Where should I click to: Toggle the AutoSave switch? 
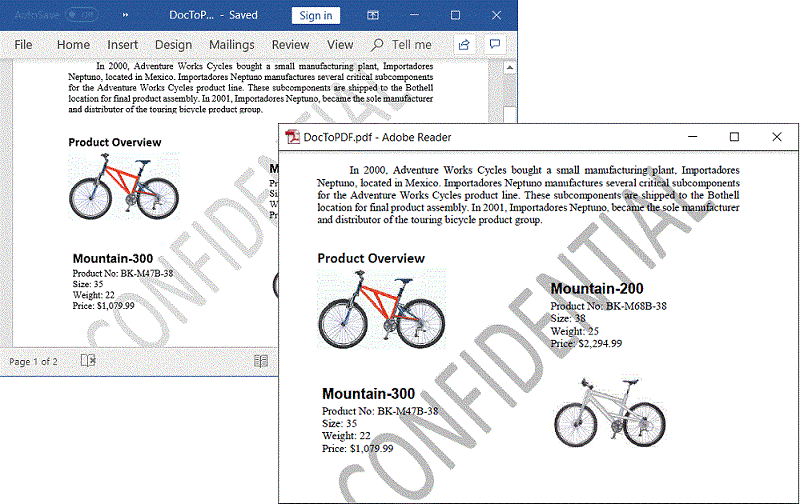click(82, 15)
